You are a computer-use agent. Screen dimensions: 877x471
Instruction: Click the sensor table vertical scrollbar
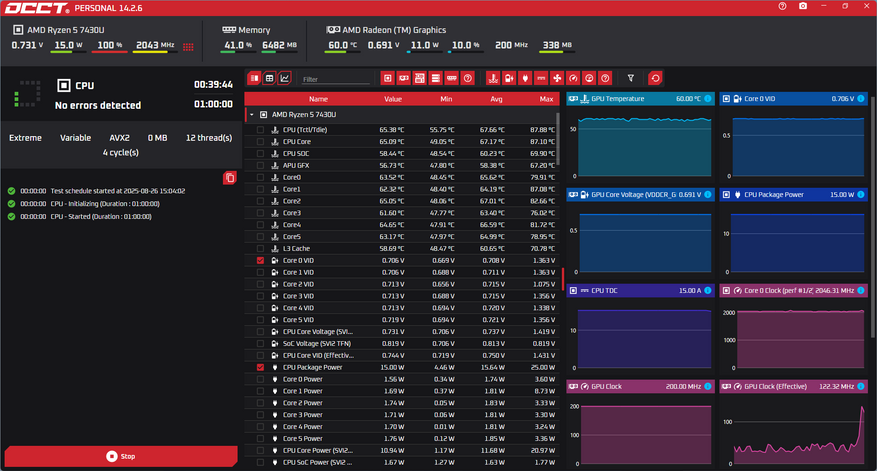click(x=558, y=137)
